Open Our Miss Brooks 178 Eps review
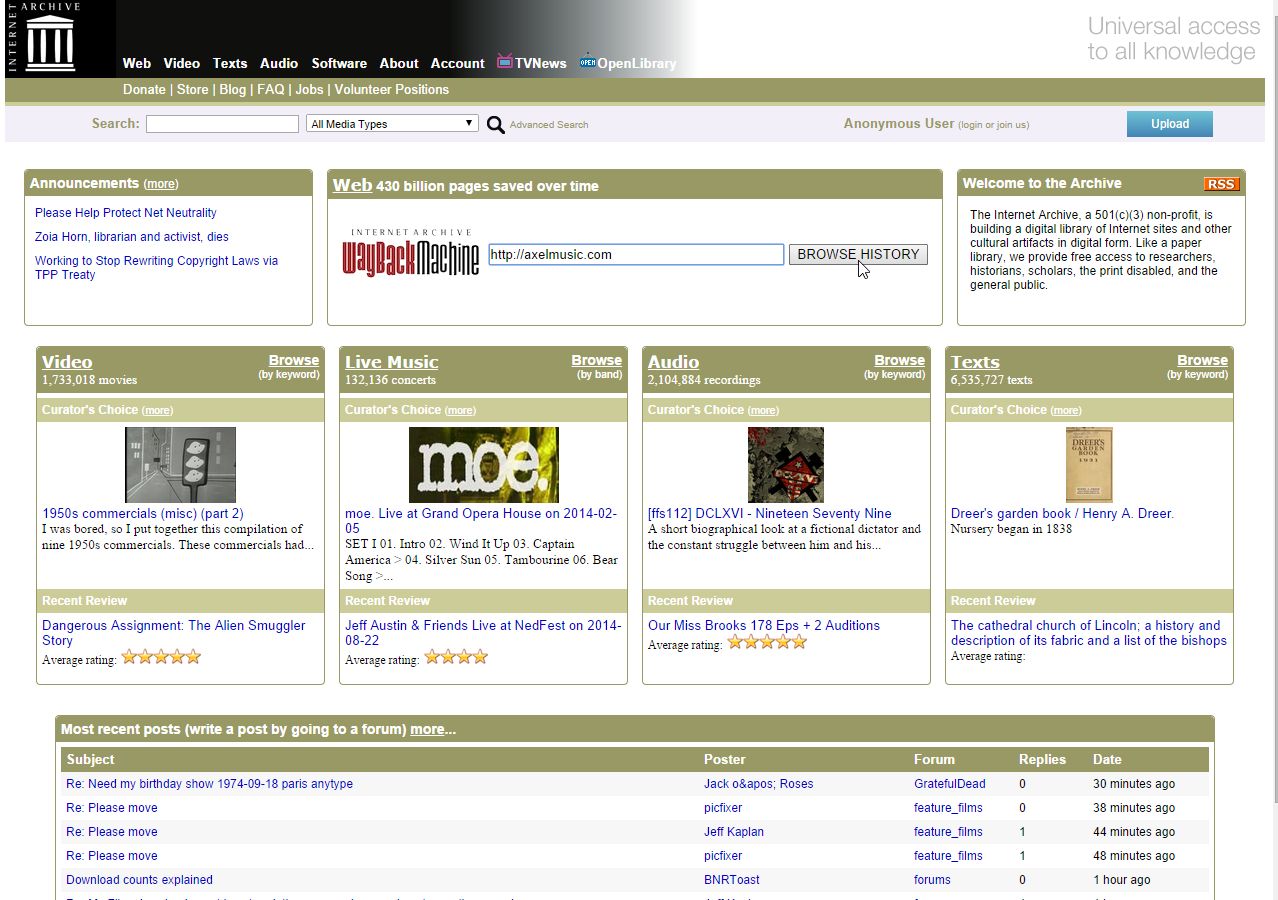This screenshot has height=900, width=1278. pos(764,625)
